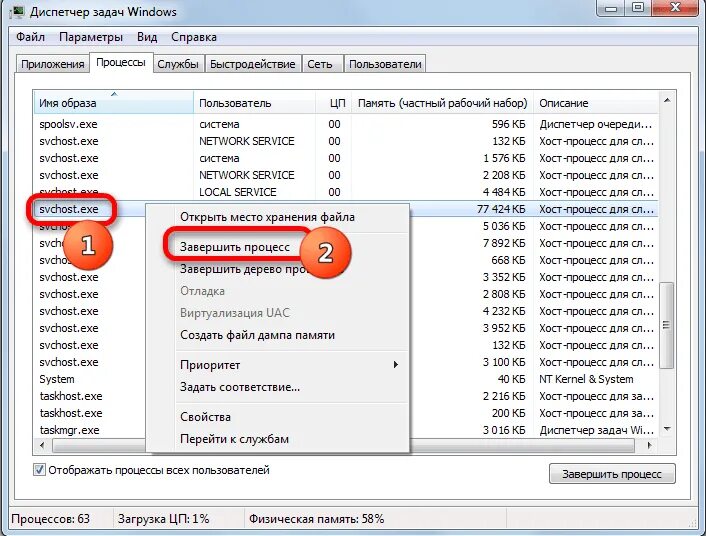Select taskhost.exe row with 200 КБ
706x536 pixels.
point(346,413)
